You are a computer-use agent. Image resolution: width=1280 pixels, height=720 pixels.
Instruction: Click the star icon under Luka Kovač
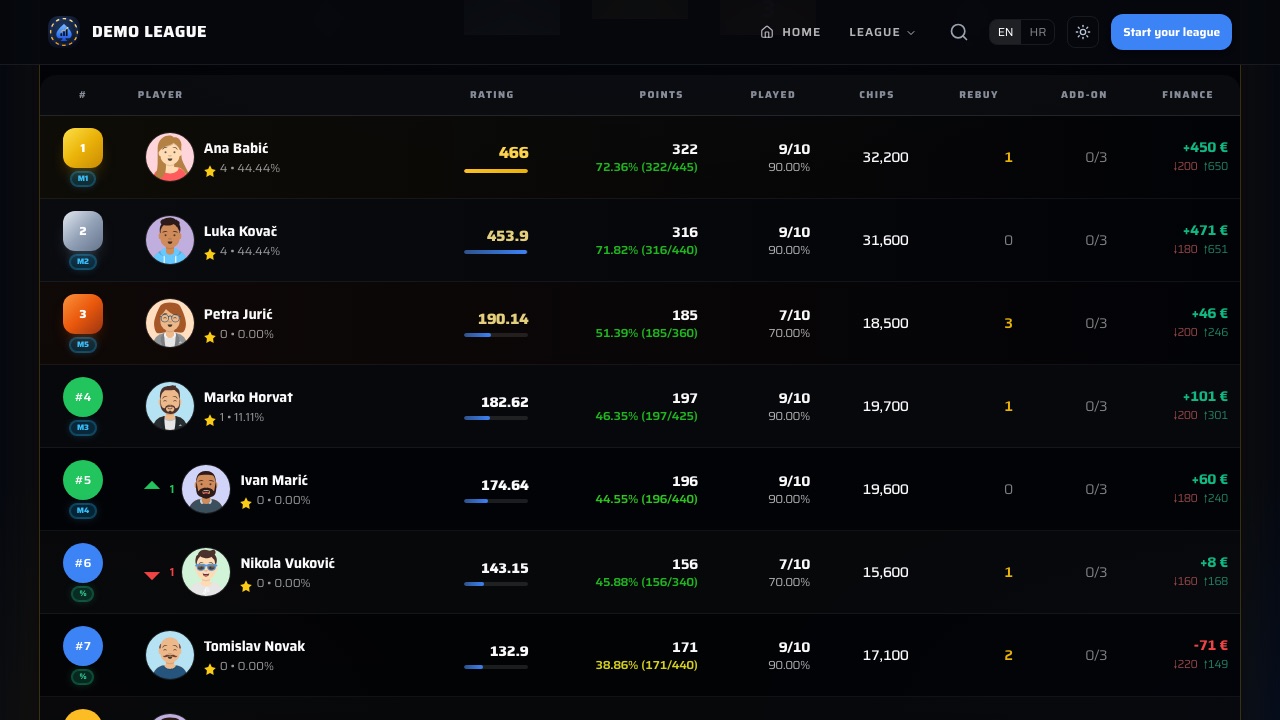[x=210, y=254]
